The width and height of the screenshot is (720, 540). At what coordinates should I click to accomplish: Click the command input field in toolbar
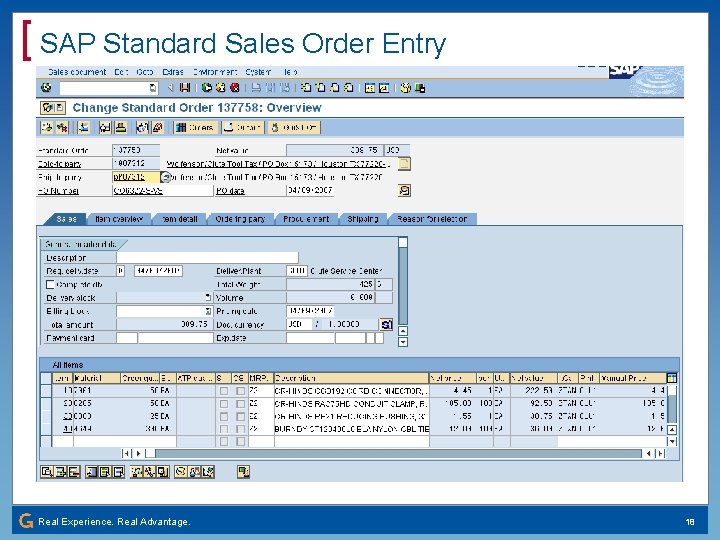tap(109, 88)
